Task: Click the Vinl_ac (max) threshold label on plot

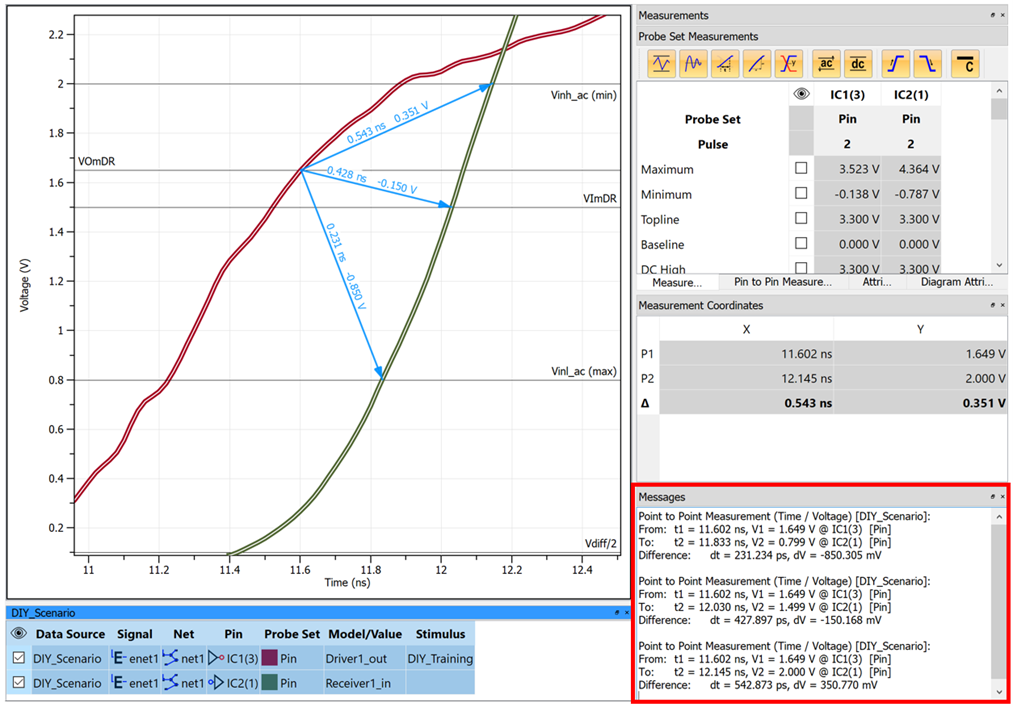Action: tap(583, 372)
